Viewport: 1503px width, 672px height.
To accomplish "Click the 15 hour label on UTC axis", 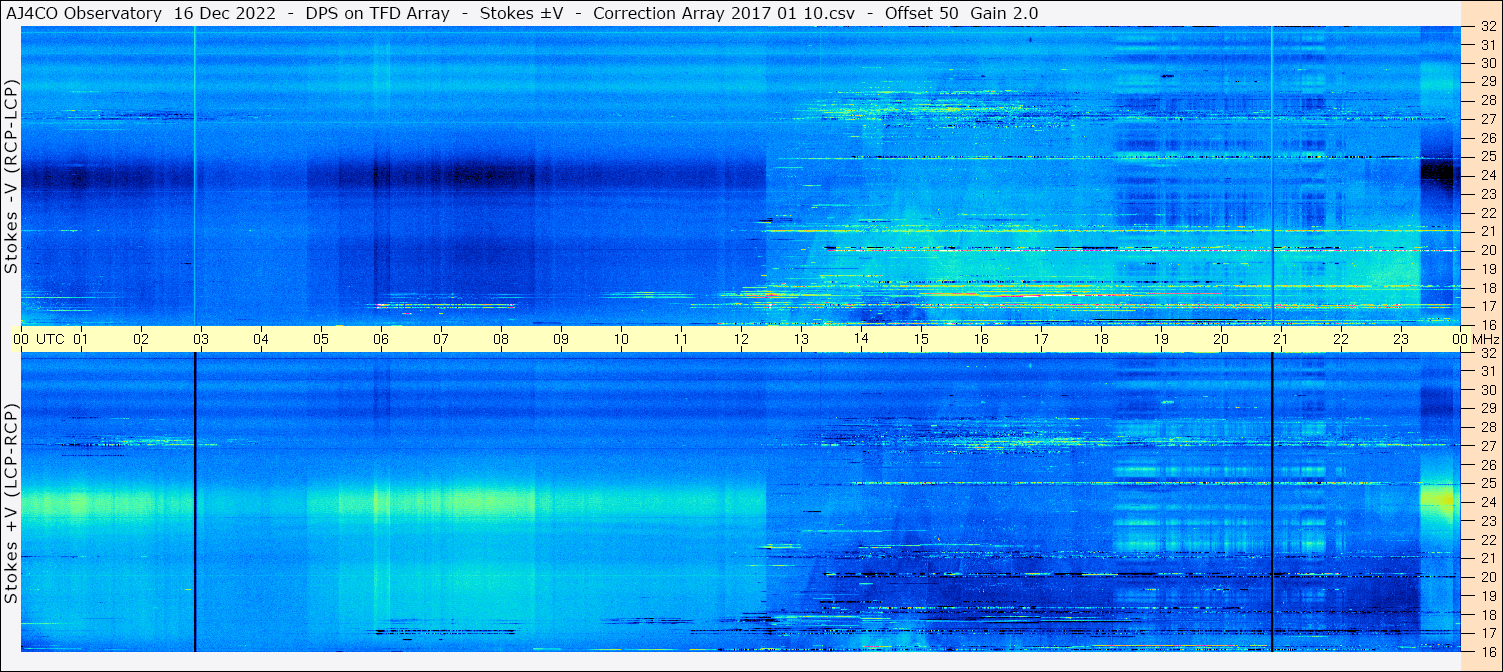I will pos(921,339).
